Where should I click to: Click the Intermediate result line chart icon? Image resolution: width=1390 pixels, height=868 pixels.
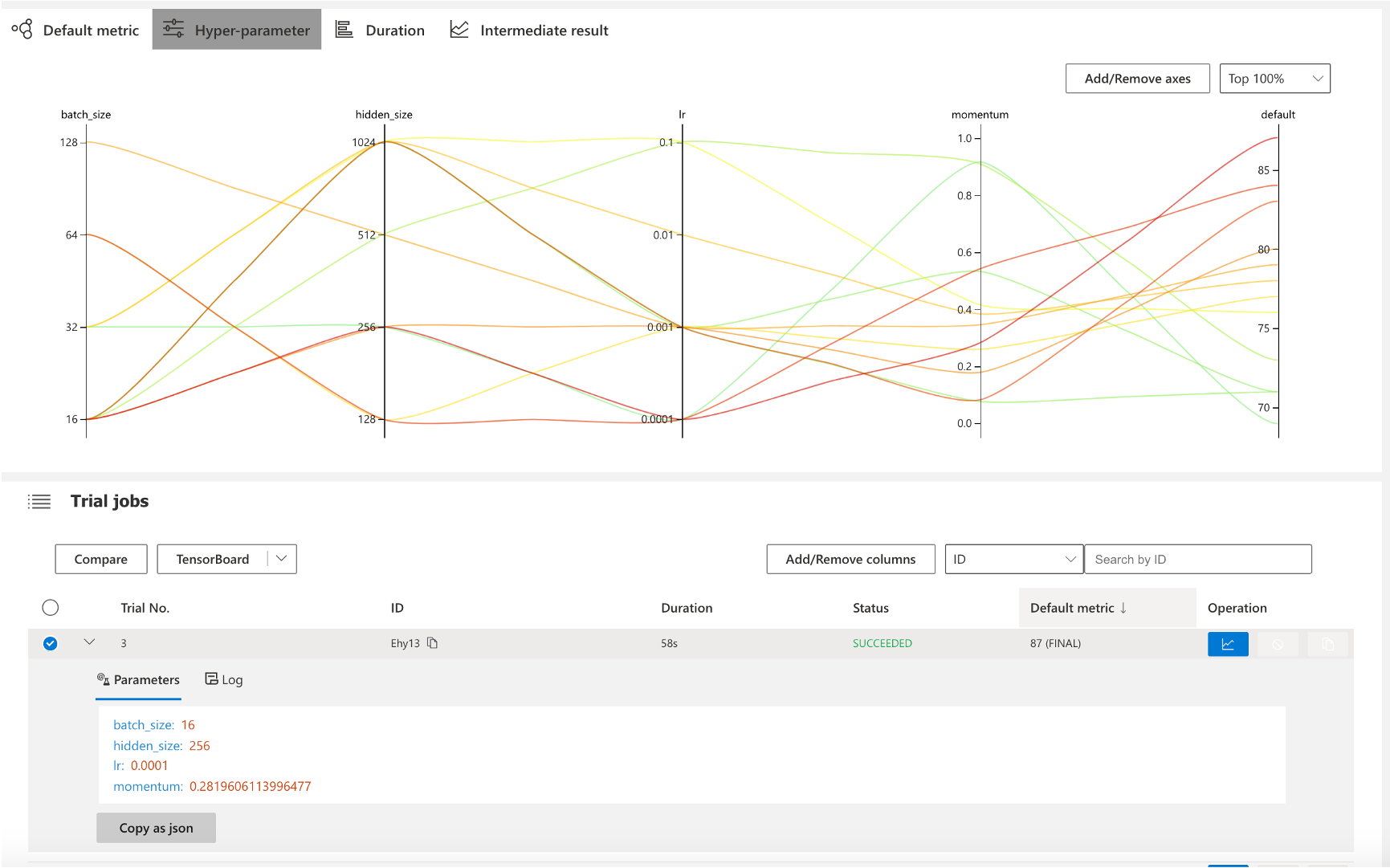pyautogui.click(x=459, y=30)
